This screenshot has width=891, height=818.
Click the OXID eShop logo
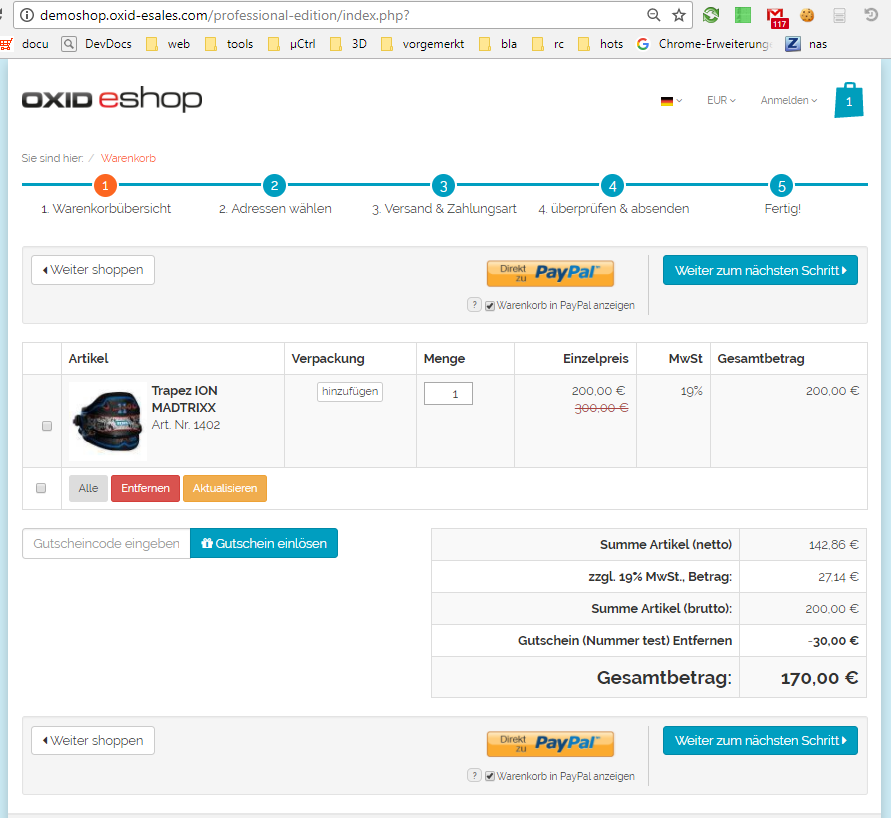pyautogui.click(x=112, y=100)
